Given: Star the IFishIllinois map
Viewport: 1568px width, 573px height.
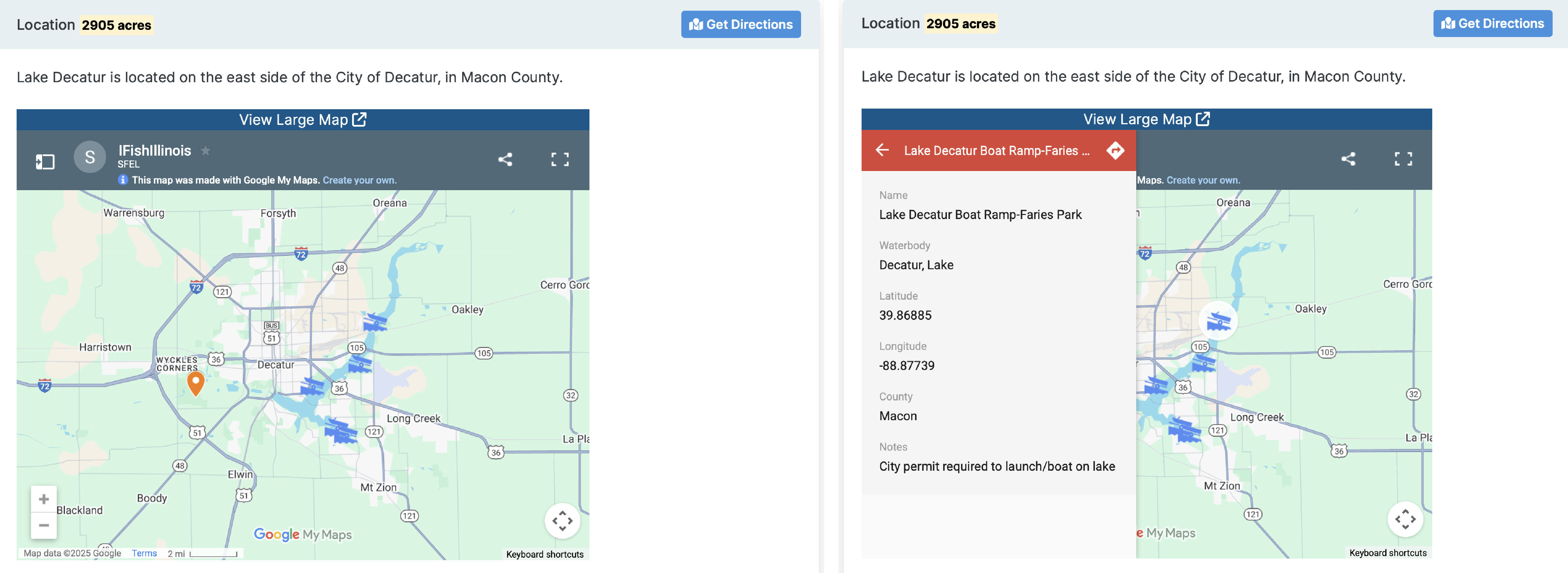Looking at the screenshot, I should tap(206, 150).
